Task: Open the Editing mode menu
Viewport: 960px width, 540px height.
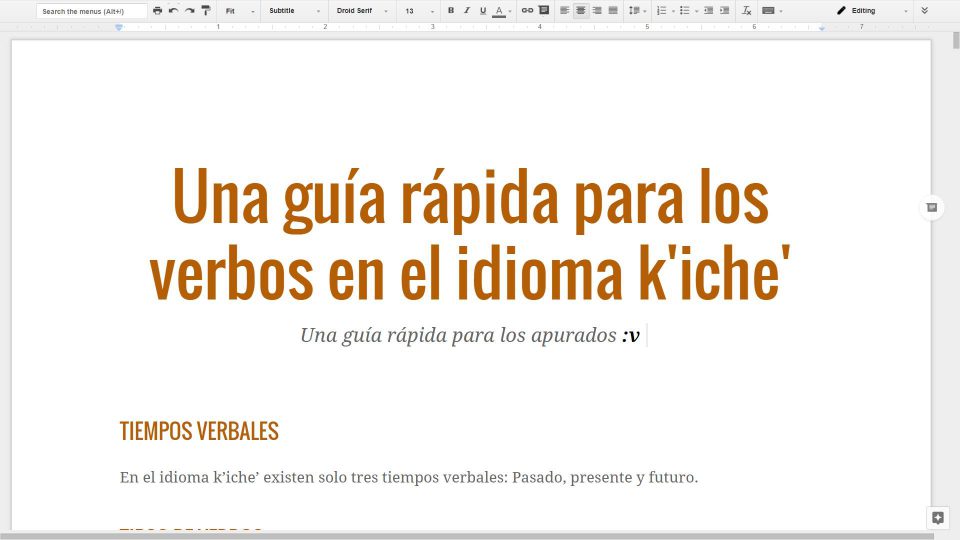Action: [x=872, y=11]
